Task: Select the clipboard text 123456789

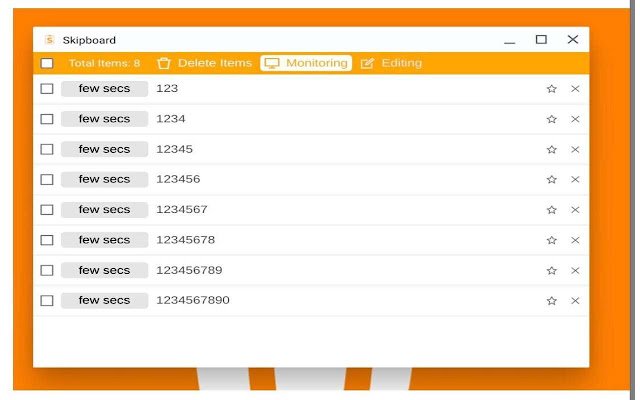Action: (x=189, y=270)
